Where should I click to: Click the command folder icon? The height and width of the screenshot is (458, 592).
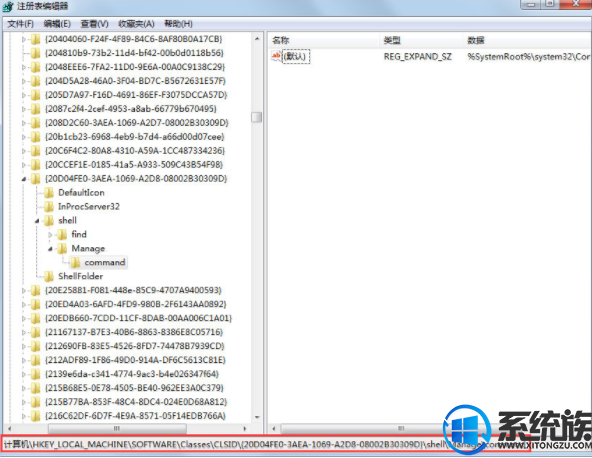pyautogui.click(x=75, y=262)
